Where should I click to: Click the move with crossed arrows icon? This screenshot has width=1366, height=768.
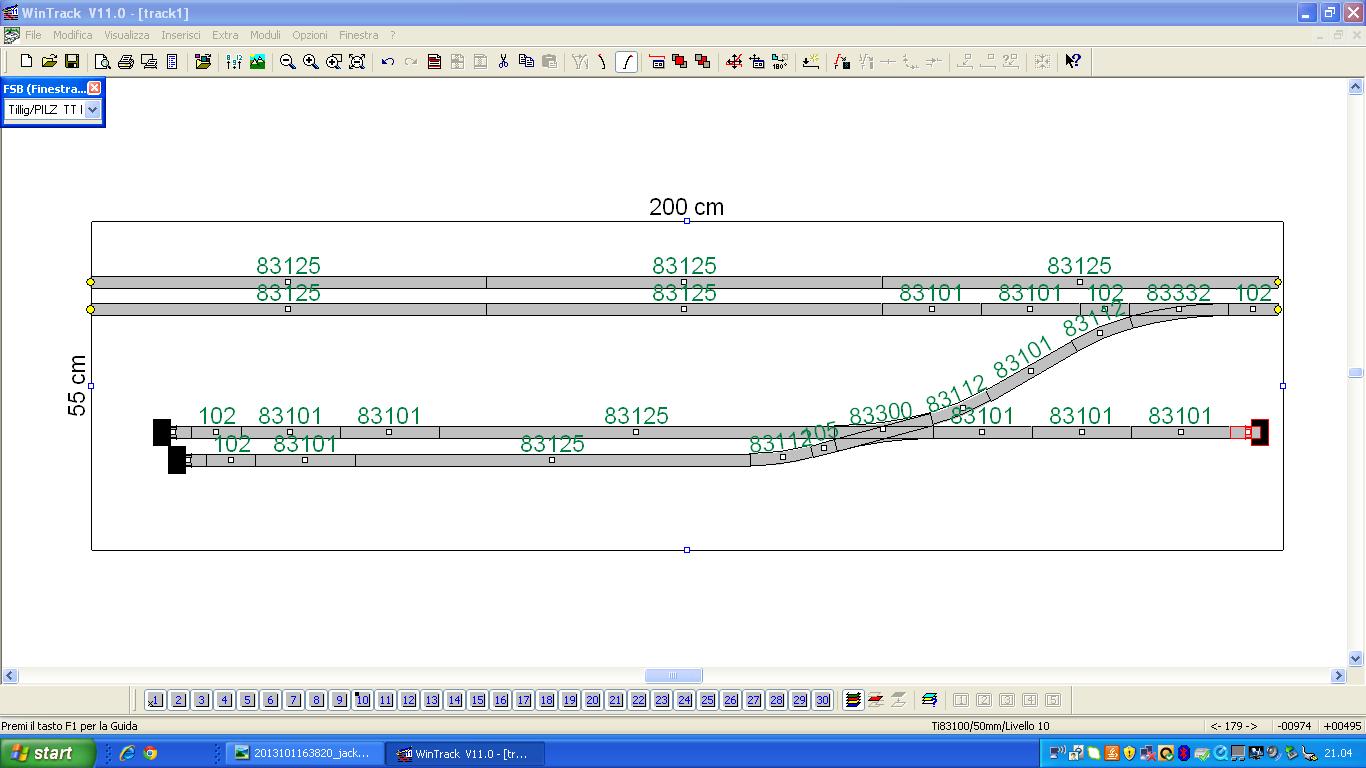734,61
